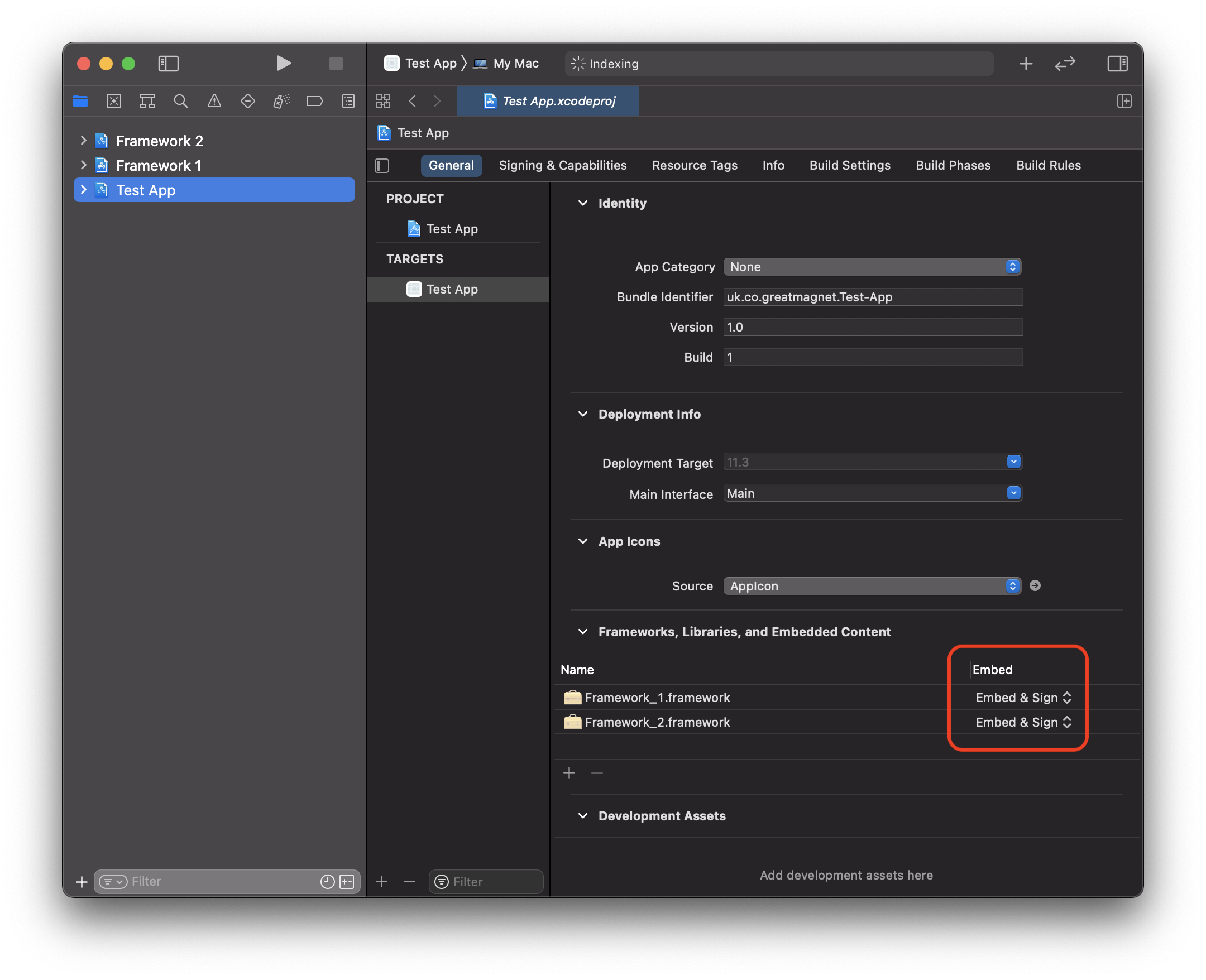
Task: Hide projects and targets list
Action: (382, 165)
